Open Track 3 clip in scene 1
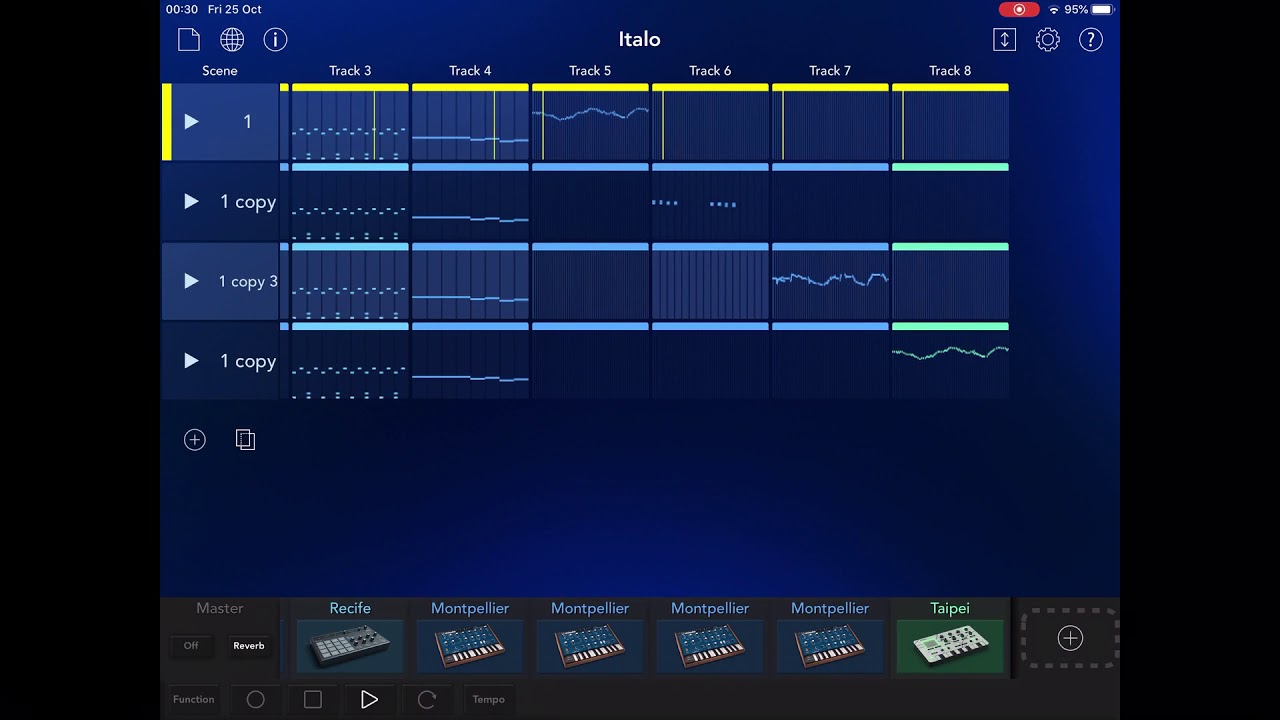Screen dimensions: 1280x720 (x=350, y=122)
